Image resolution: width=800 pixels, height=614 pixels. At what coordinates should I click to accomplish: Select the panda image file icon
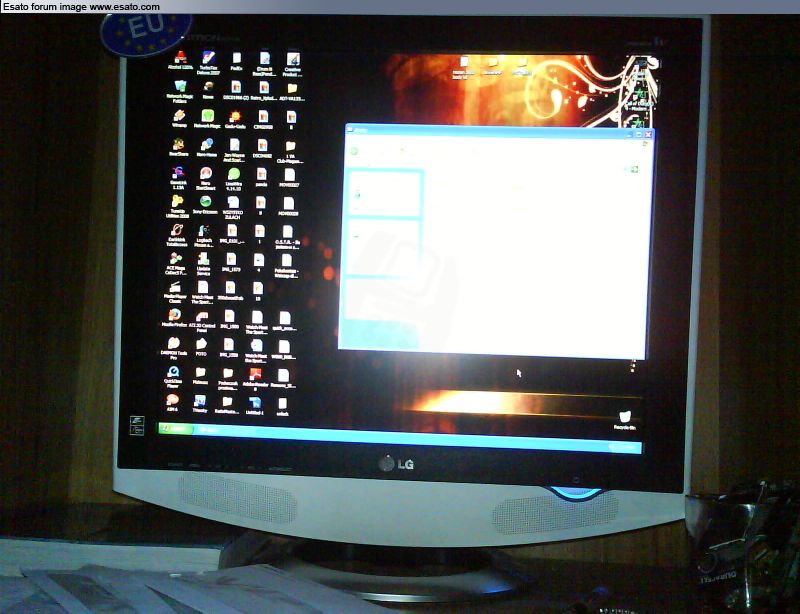click(x=261, y=177)
